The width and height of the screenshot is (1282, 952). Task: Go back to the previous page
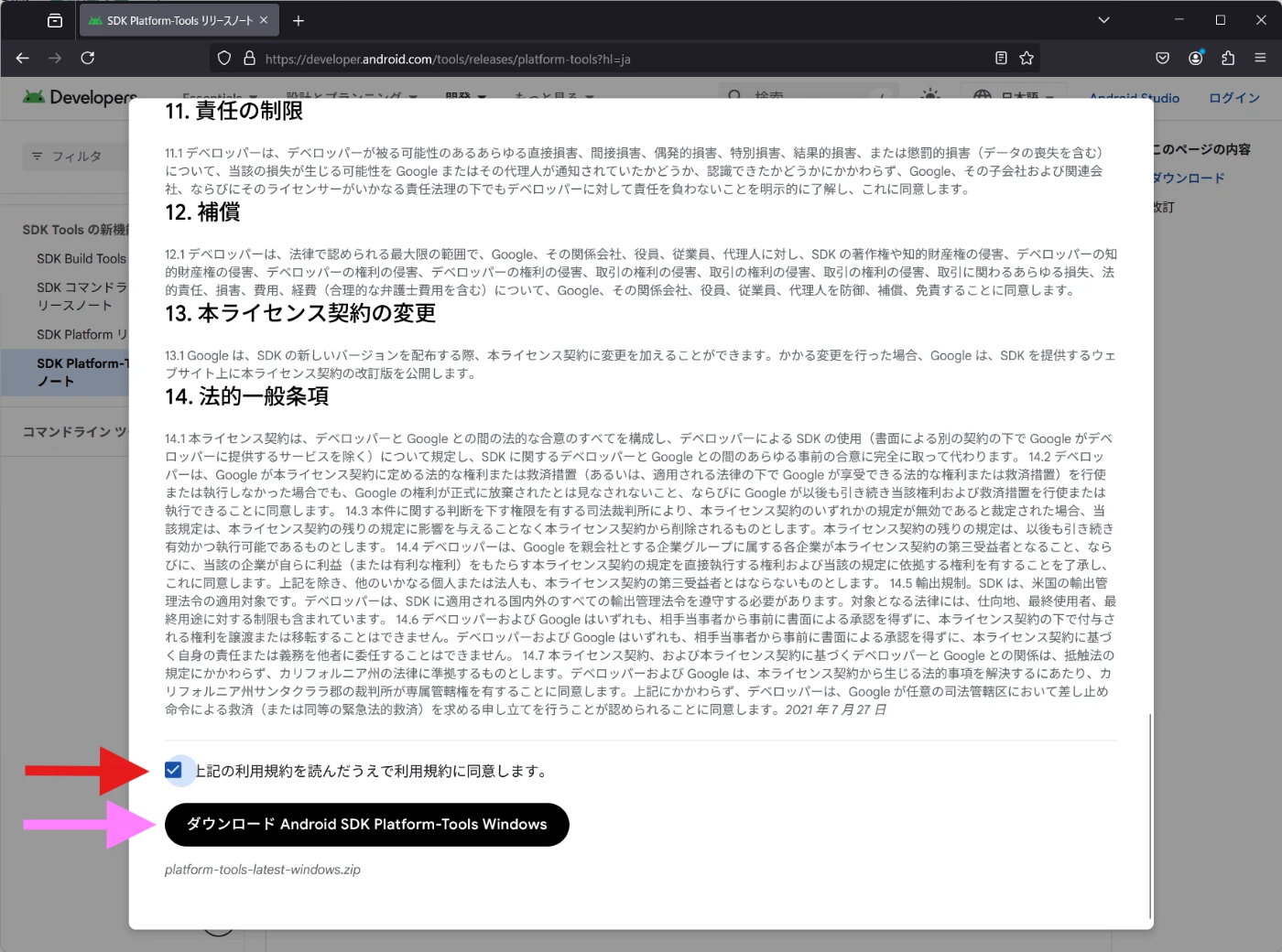pyautogui.click(x=23, y=58)
